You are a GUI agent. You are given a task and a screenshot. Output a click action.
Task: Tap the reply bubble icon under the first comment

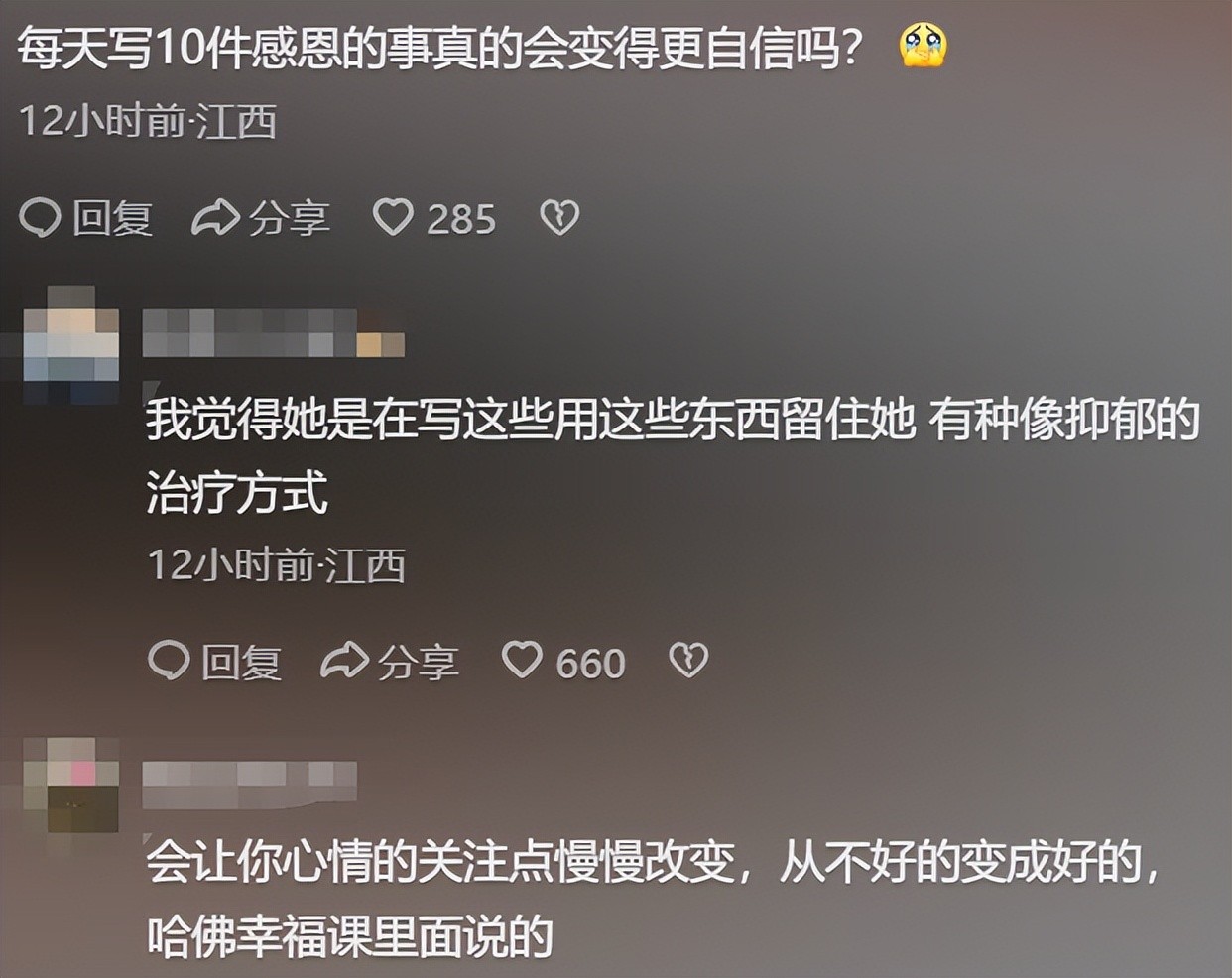click(41, 218)
